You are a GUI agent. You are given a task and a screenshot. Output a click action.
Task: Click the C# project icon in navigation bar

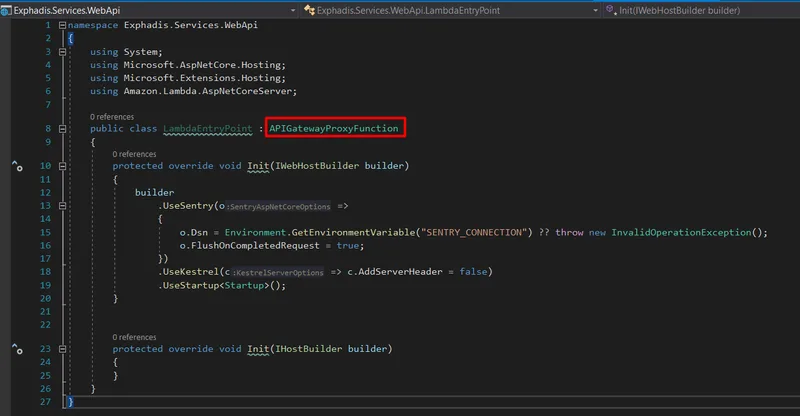(x=6, y=10)
